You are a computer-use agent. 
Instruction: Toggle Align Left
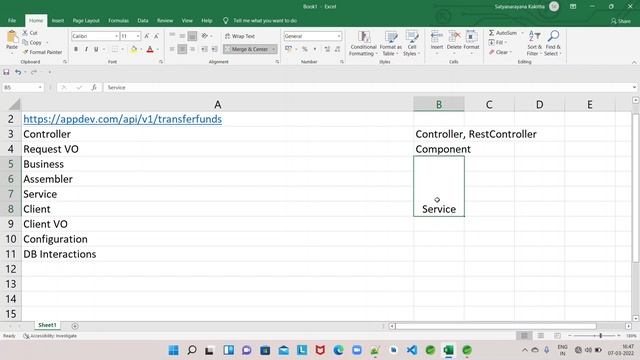(172, 49)
